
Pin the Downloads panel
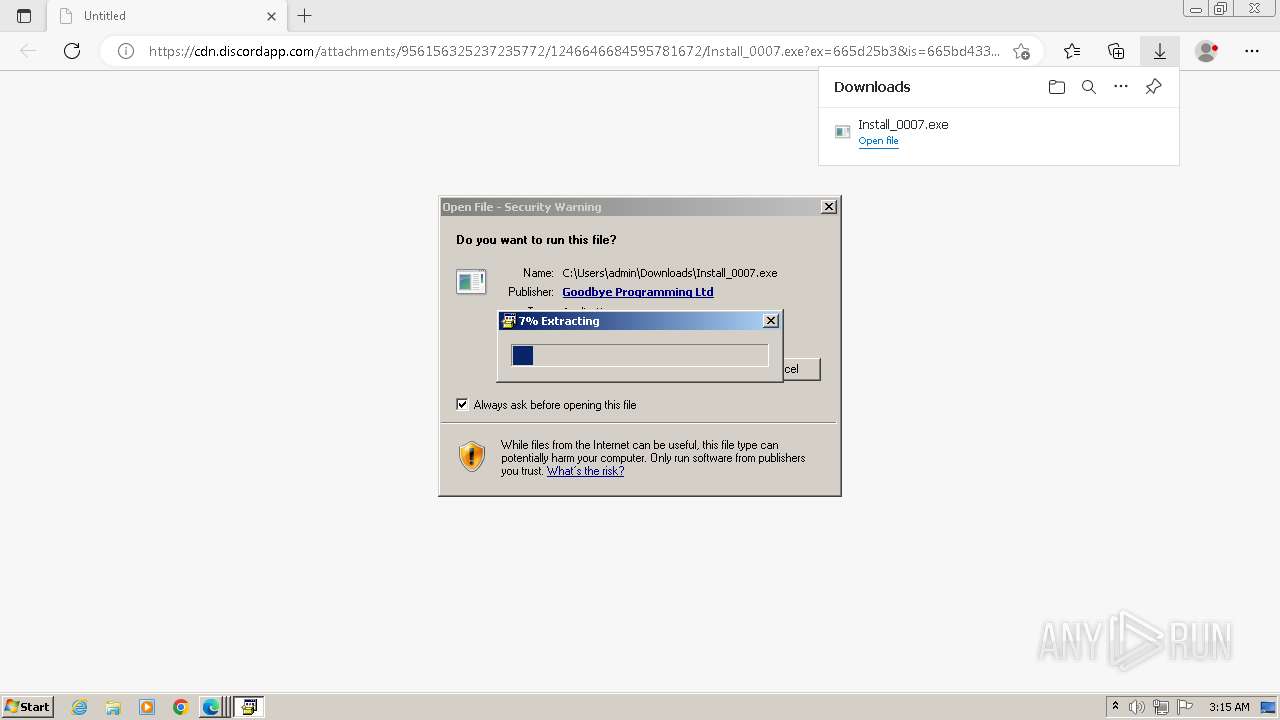point(1153,87)
